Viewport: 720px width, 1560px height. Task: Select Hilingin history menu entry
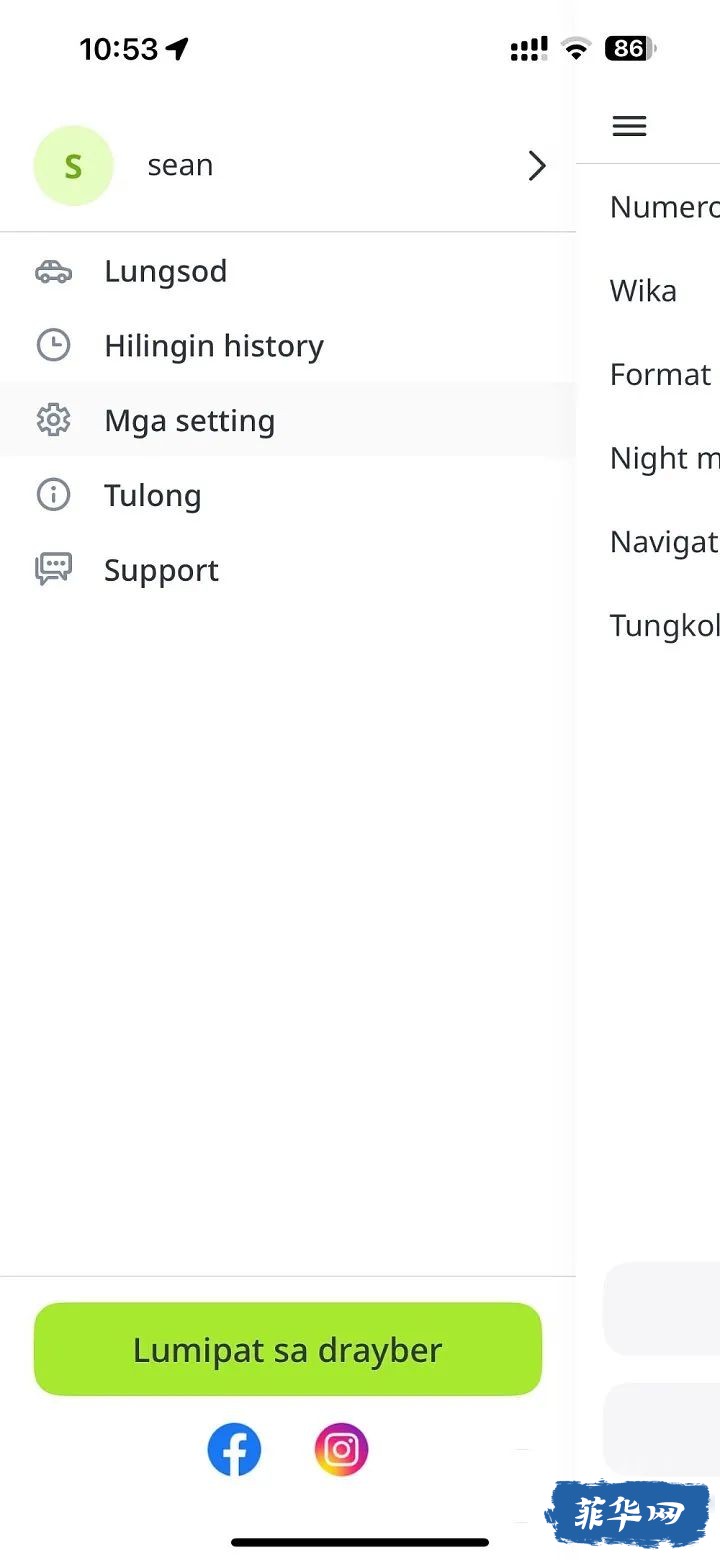point(214,346)
